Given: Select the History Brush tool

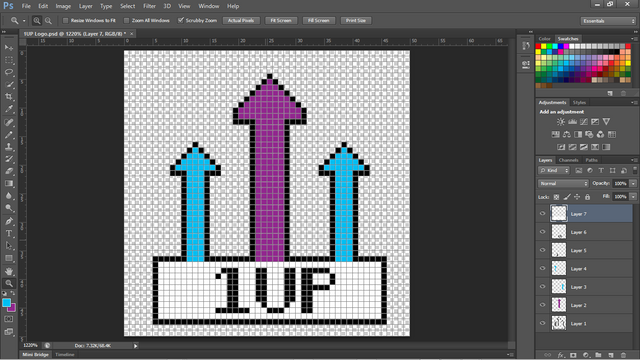Looking at the screenshot, I should pos(9,159).
